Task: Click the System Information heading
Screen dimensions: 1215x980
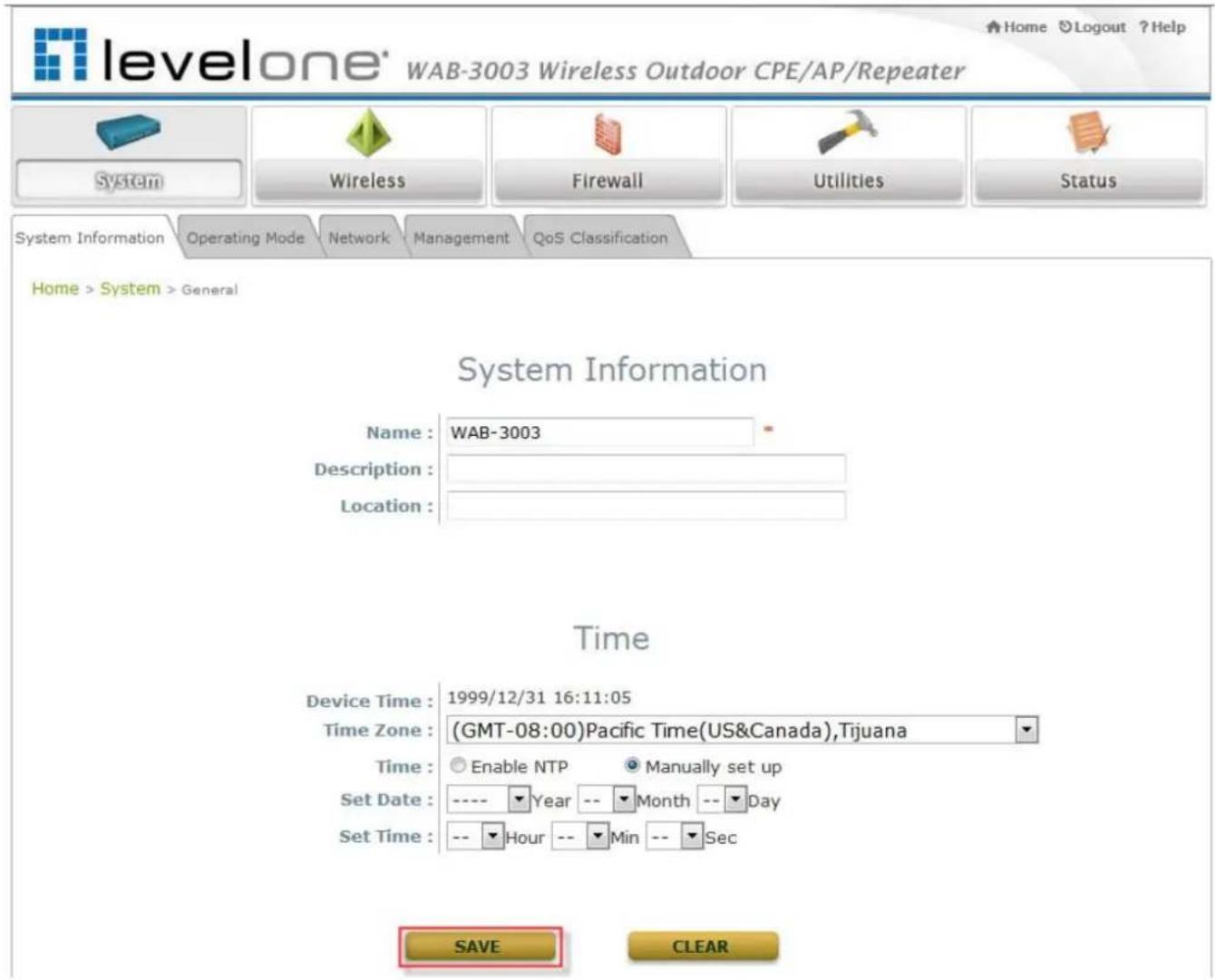Action: pyautogui.click(x=612, y=370)
